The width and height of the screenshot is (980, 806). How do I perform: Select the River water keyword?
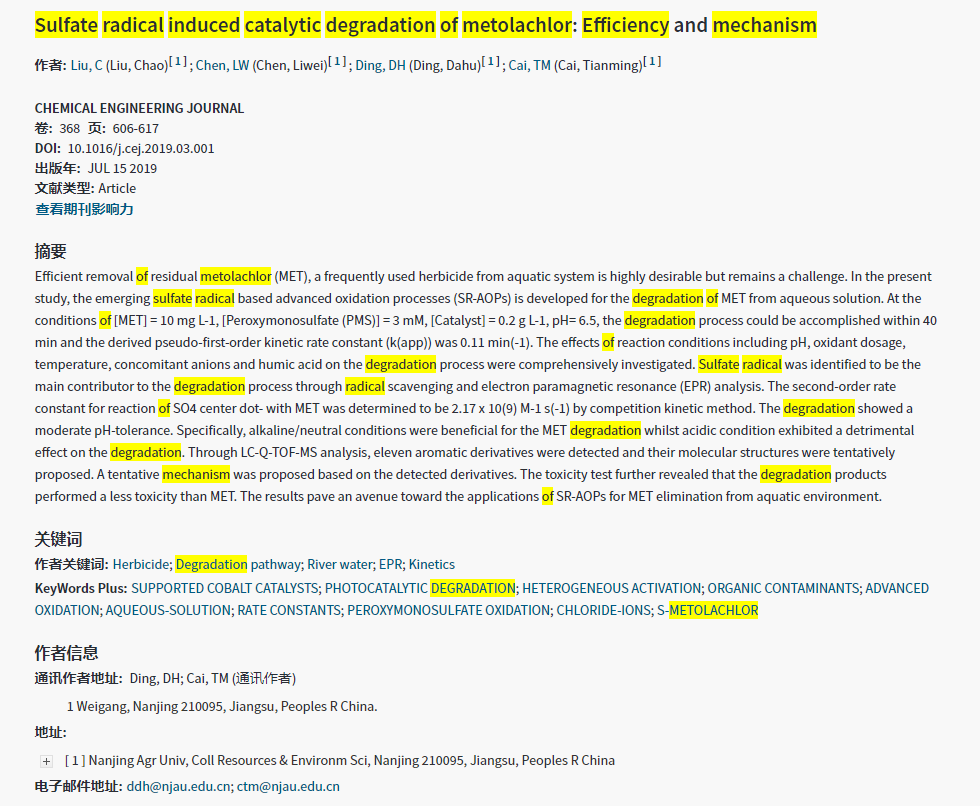[x=339, y=564]
